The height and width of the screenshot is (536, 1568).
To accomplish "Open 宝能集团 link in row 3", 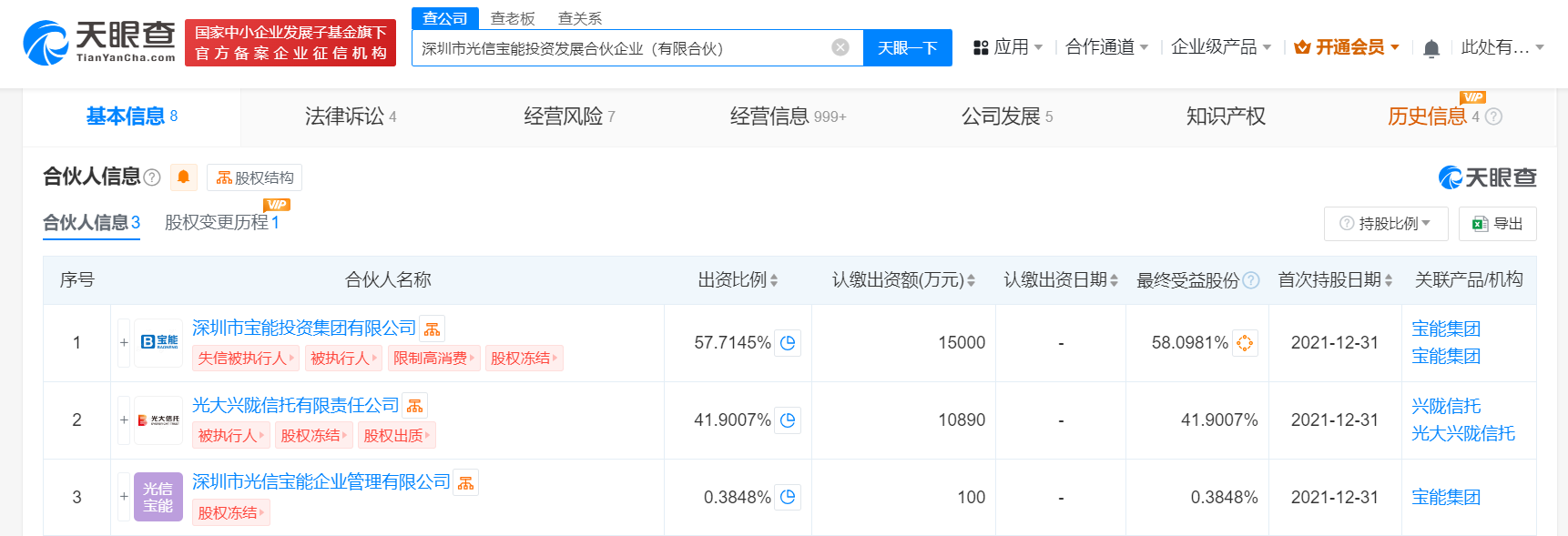I will (1446, 498).
